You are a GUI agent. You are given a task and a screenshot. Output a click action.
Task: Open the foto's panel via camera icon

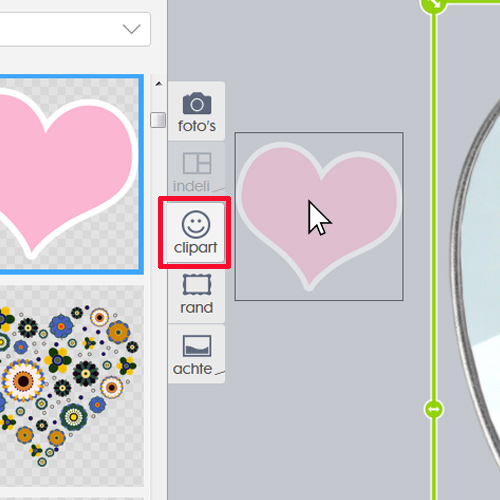(x=197, y=103)
